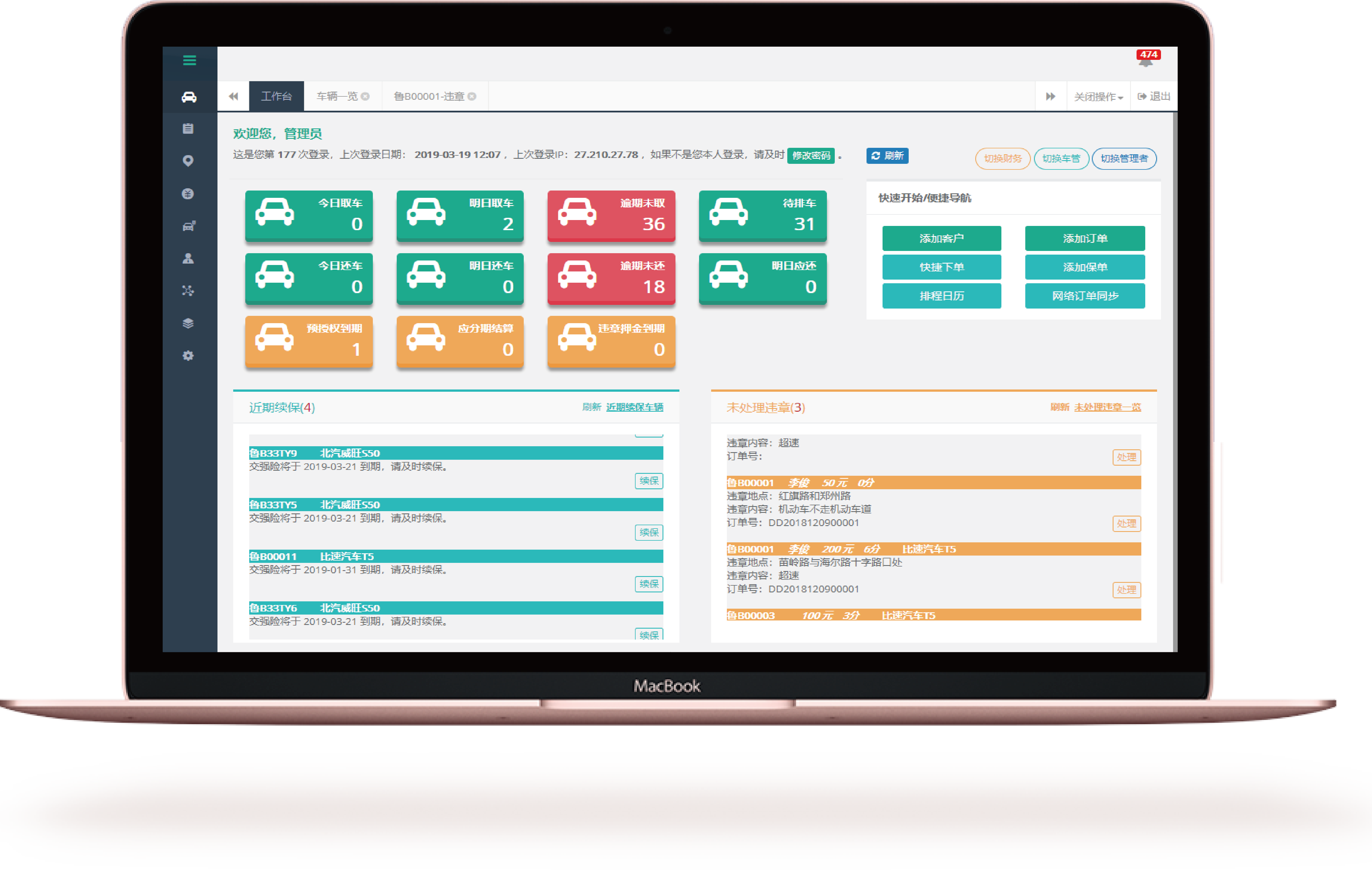1372x870 pixels.
Task: Open the 近期续保车辆 link
Action: point(635,407)
